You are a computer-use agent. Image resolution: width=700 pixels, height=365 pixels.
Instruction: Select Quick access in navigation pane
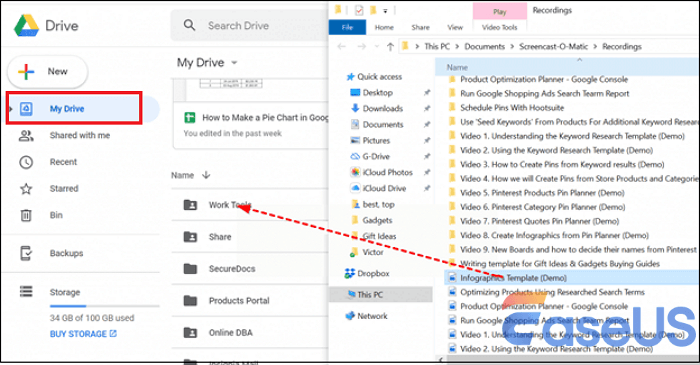[379, 77]
